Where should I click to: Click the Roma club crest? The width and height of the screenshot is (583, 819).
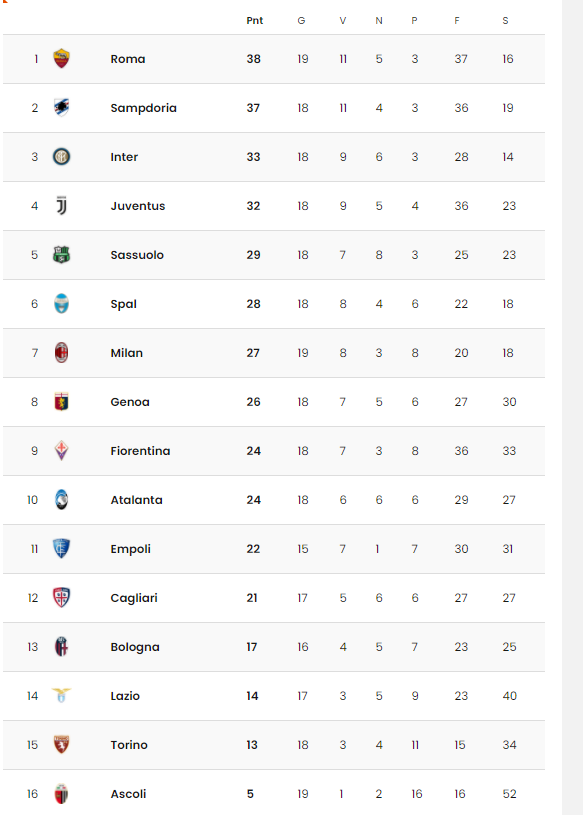61,58
